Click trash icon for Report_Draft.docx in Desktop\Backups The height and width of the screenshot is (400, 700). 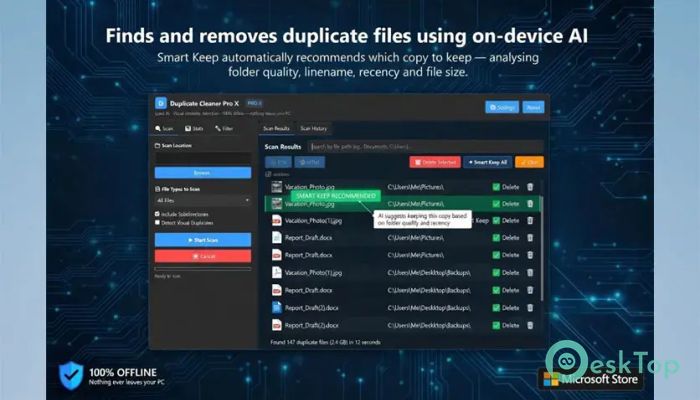point(530,290)
